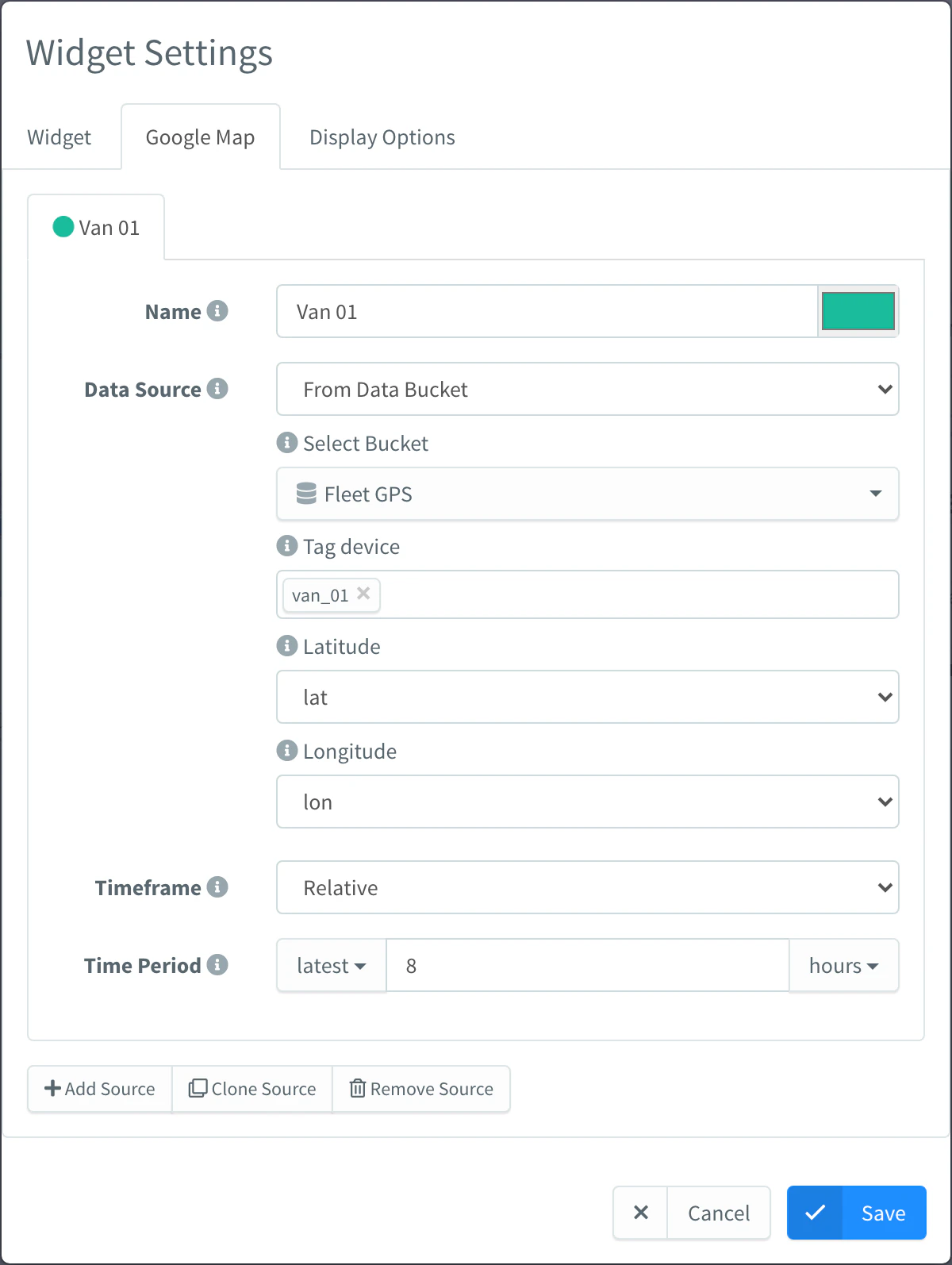
Task: Click the Time Period value field showing 8
Action: 588,965
